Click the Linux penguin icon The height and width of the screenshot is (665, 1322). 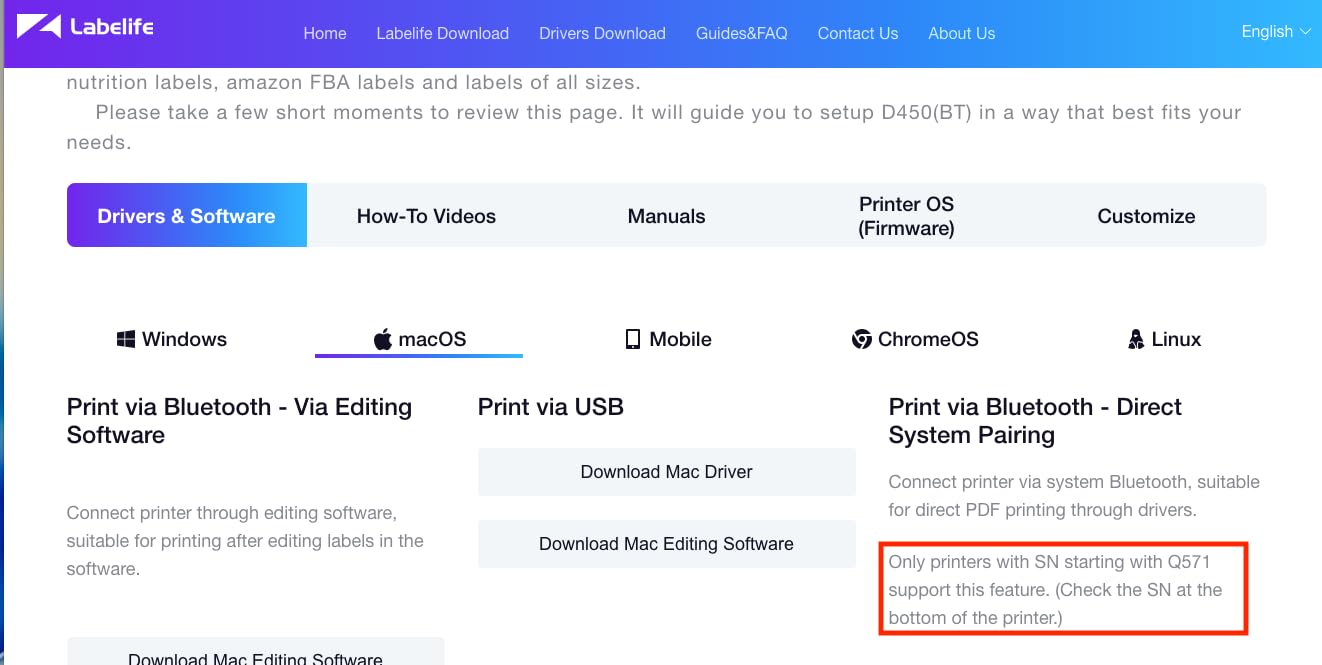(1136, 340)
